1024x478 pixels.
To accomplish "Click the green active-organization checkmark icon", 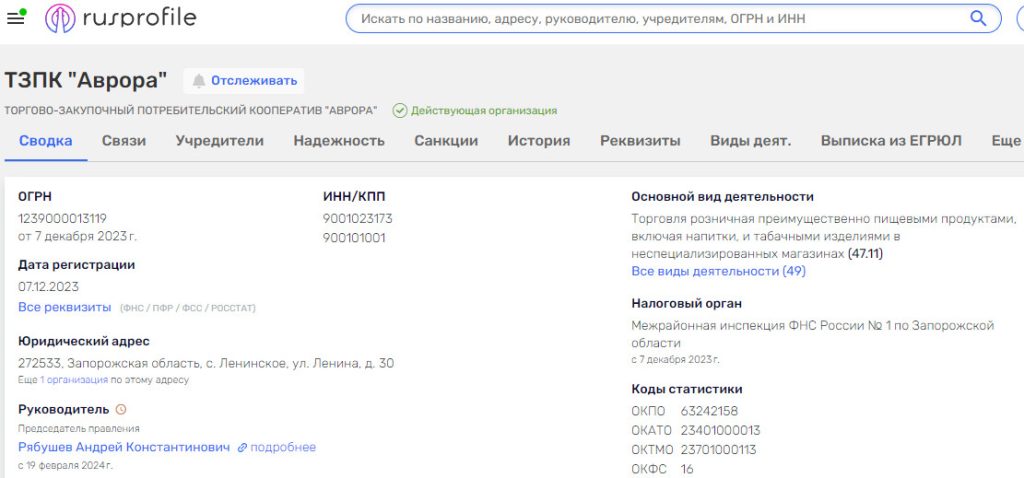I will [400, 111].
